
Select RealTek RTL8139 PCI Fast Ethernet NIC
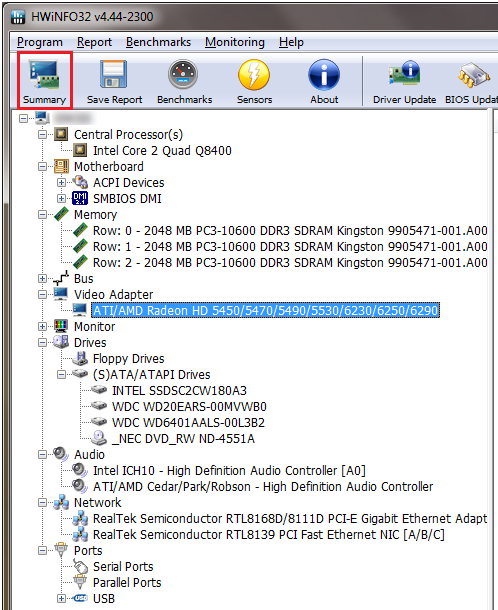click(268, 535)
